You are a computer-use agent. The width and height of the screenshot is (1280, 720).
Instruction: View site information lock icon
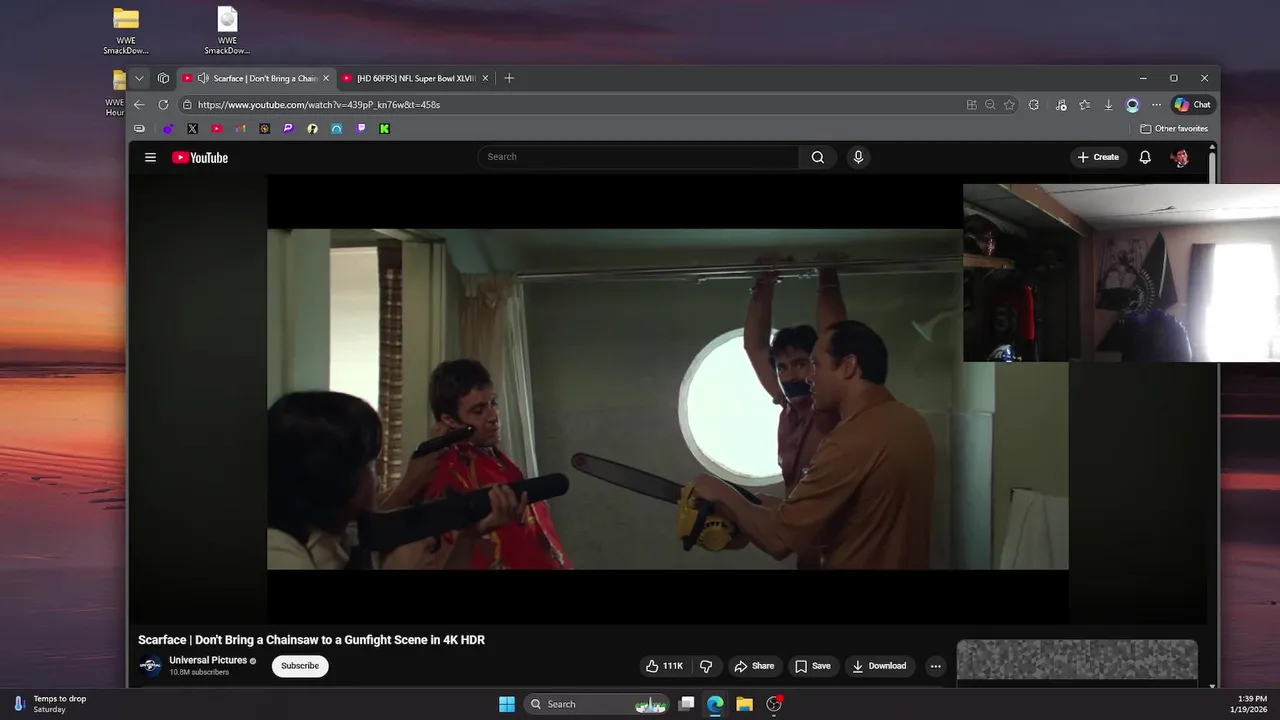pos(187,104)
